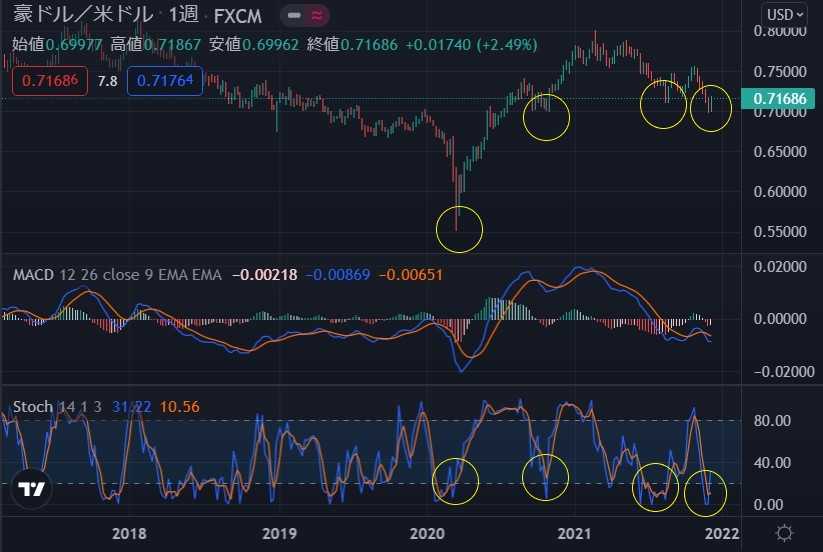This screenshot has height=552, width=823.
Task: Click the 高値 high value 0.71867
Action: [x=172, y=45]
